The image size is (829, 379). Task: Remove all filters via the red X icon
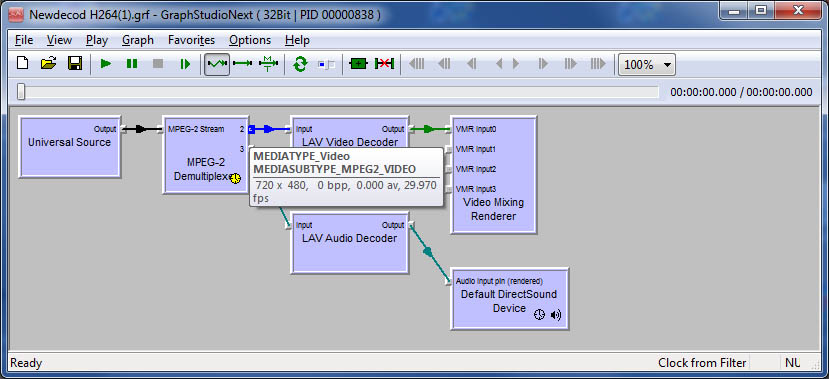click(x=384, y=64)
